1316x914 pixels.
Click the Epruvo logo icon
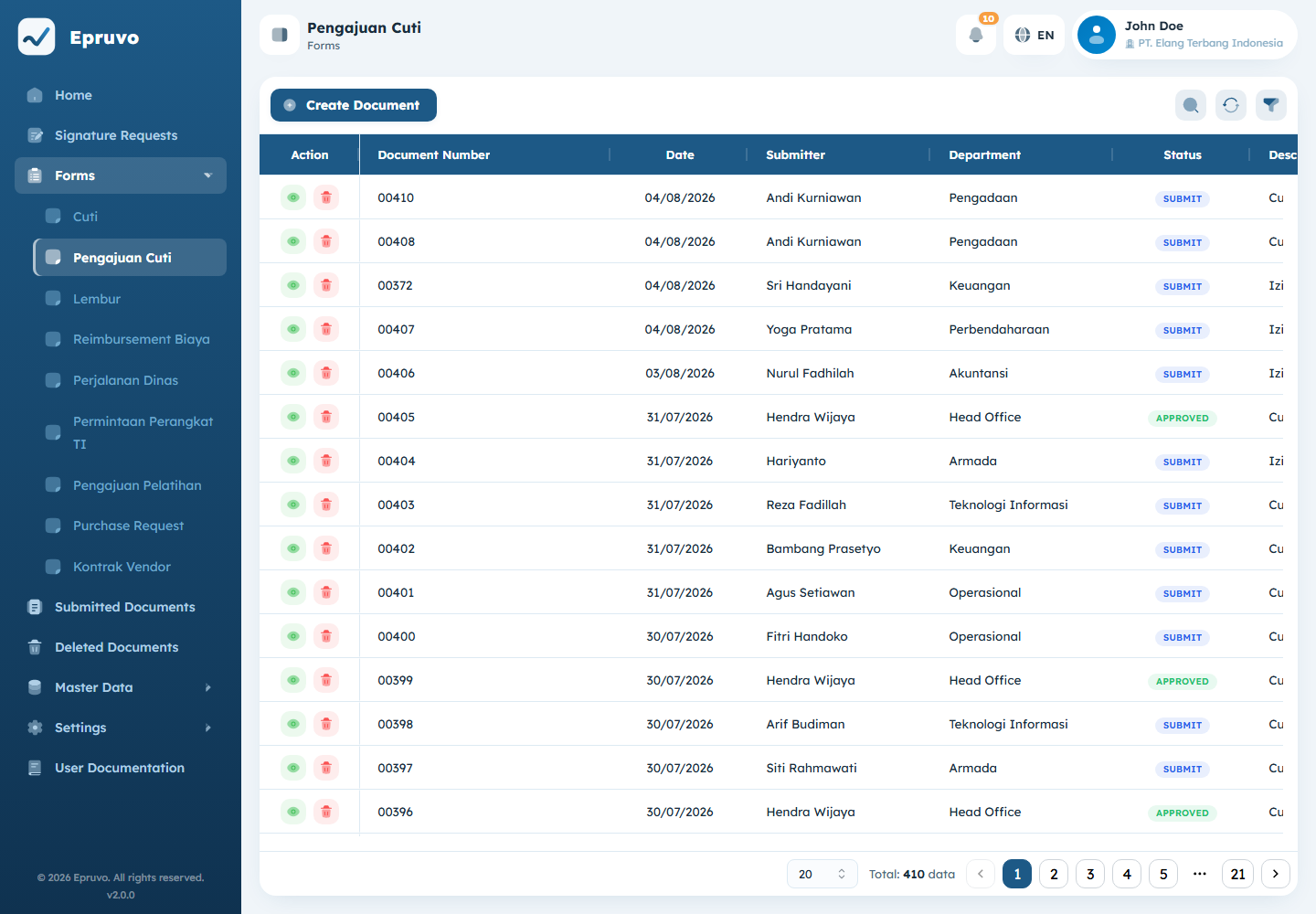point(37,37)
